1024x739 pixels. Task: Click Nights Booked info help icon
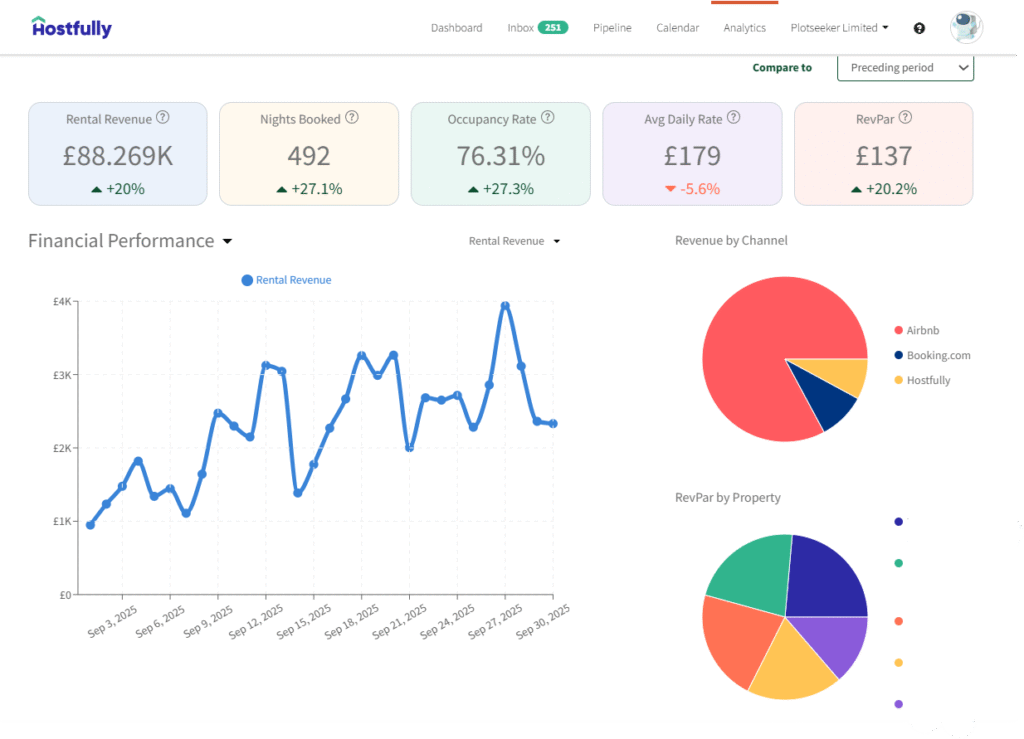coord(352,118)
